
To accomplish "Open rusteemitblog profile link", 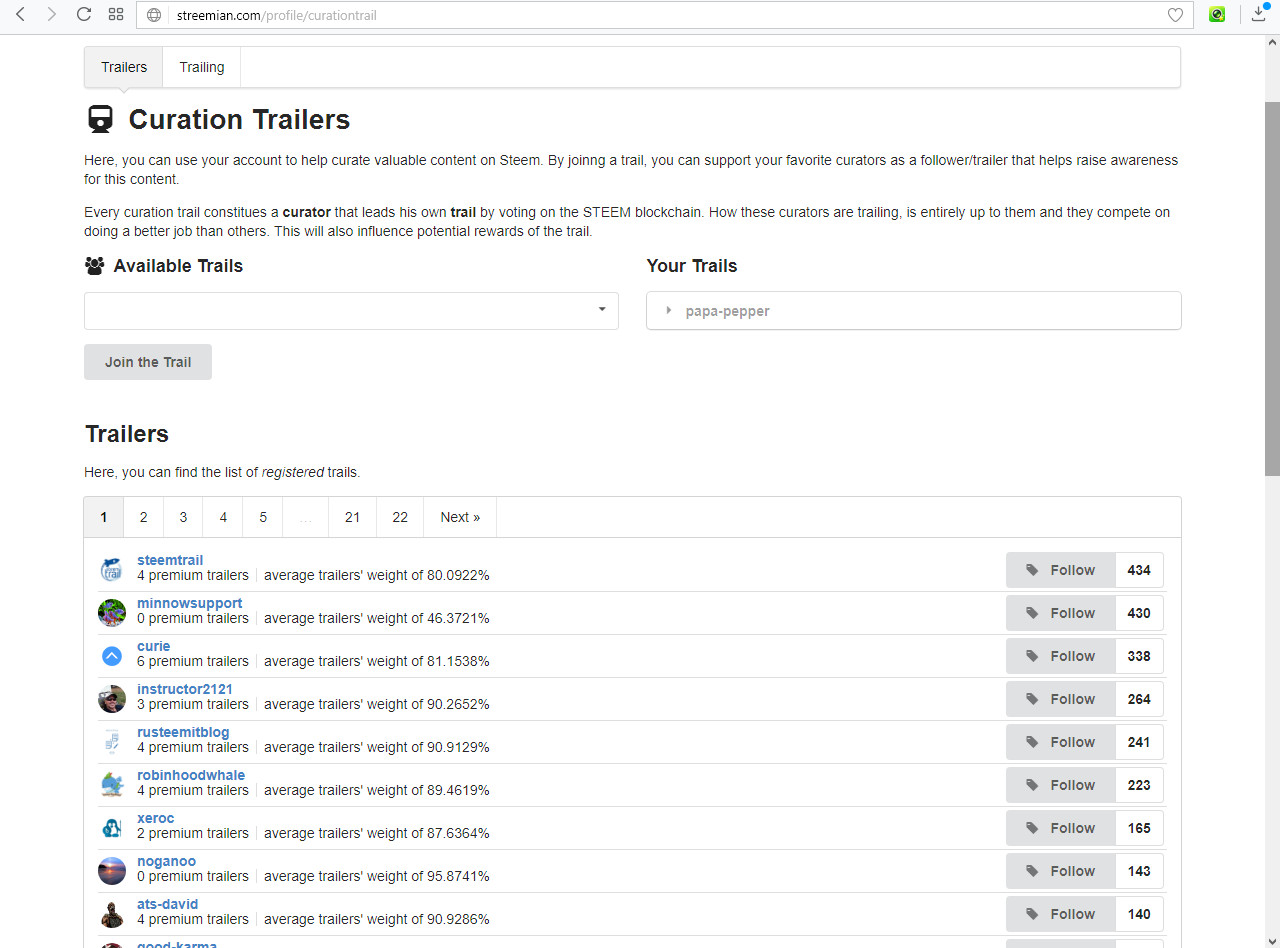I will [x=183, y=732].
